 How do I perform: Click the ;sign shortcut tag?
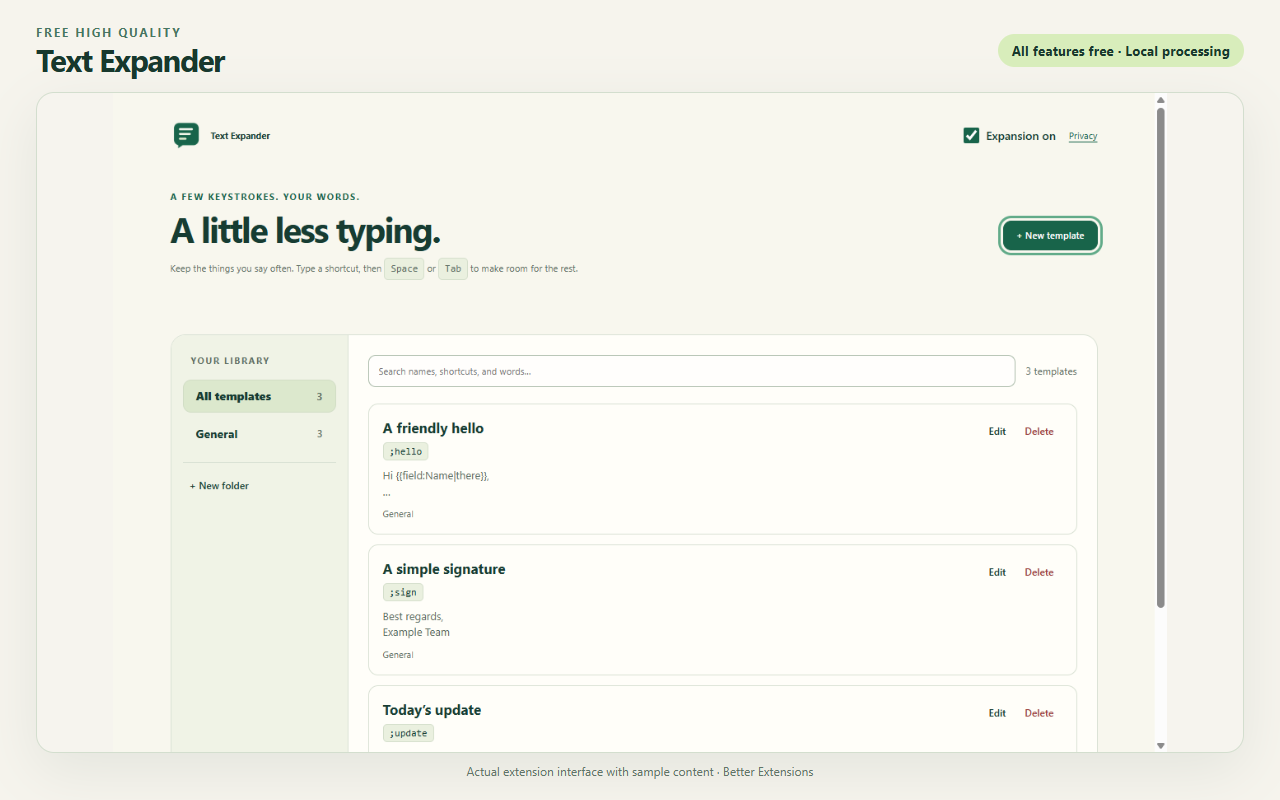[403, 593]
